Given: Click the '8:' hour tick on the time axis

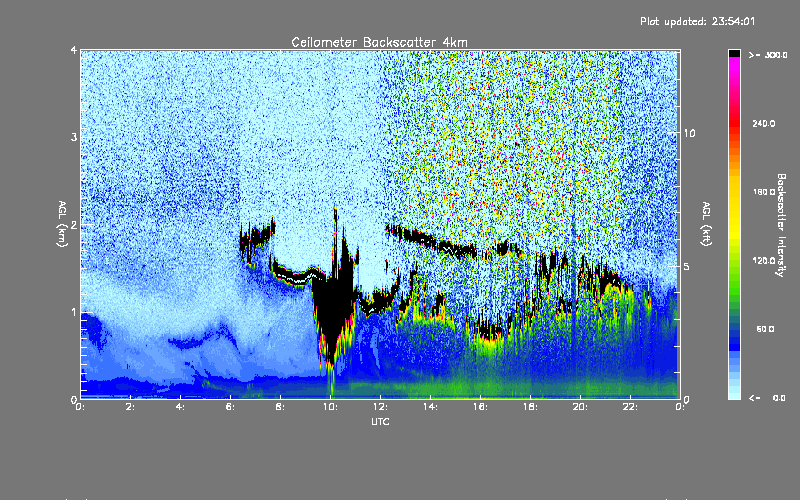Looking at the screenshot, I should 280,407.
